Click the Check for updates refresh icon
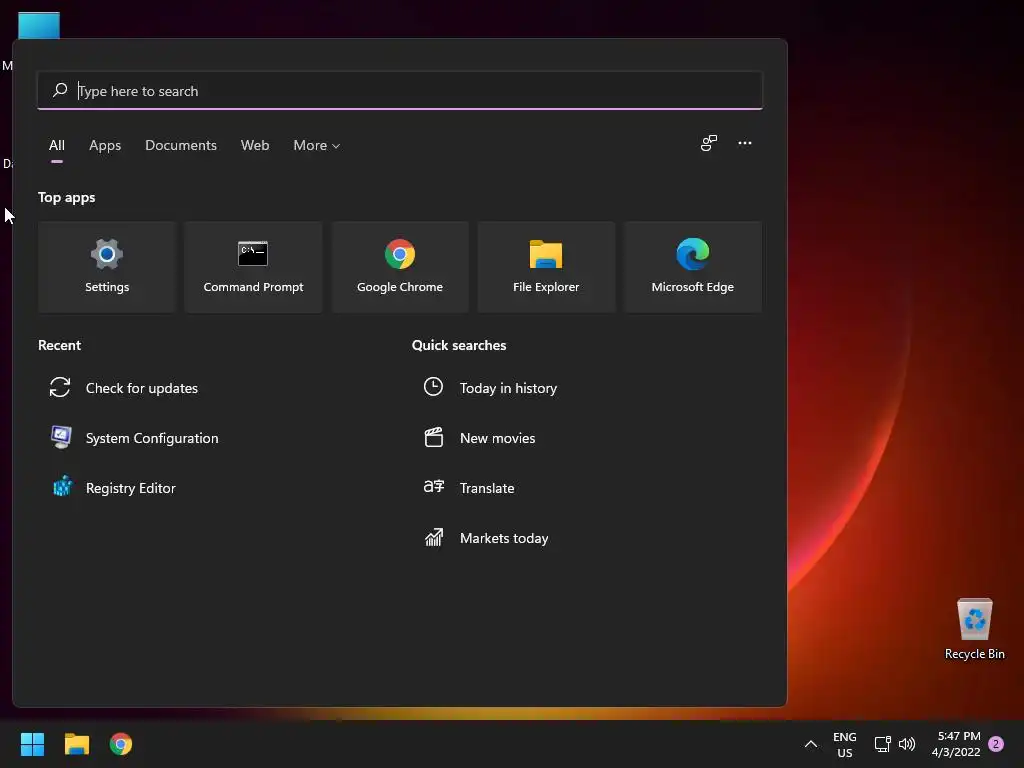 [60, 387]
